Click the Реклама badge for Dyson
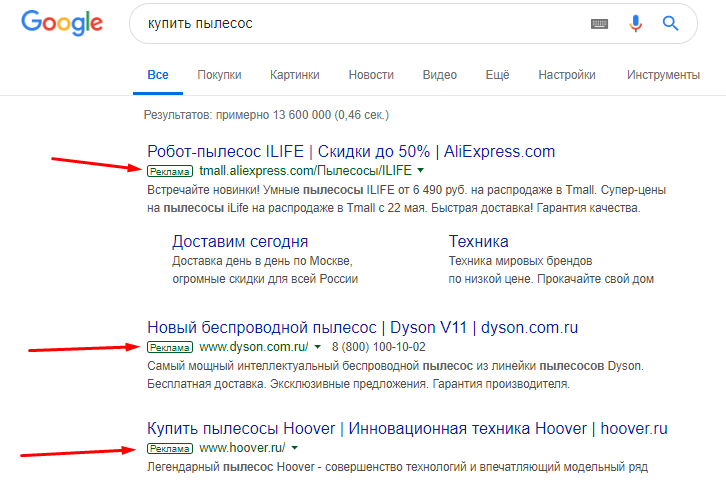Screen dimensions: 726x492 [x=171, y=347]
